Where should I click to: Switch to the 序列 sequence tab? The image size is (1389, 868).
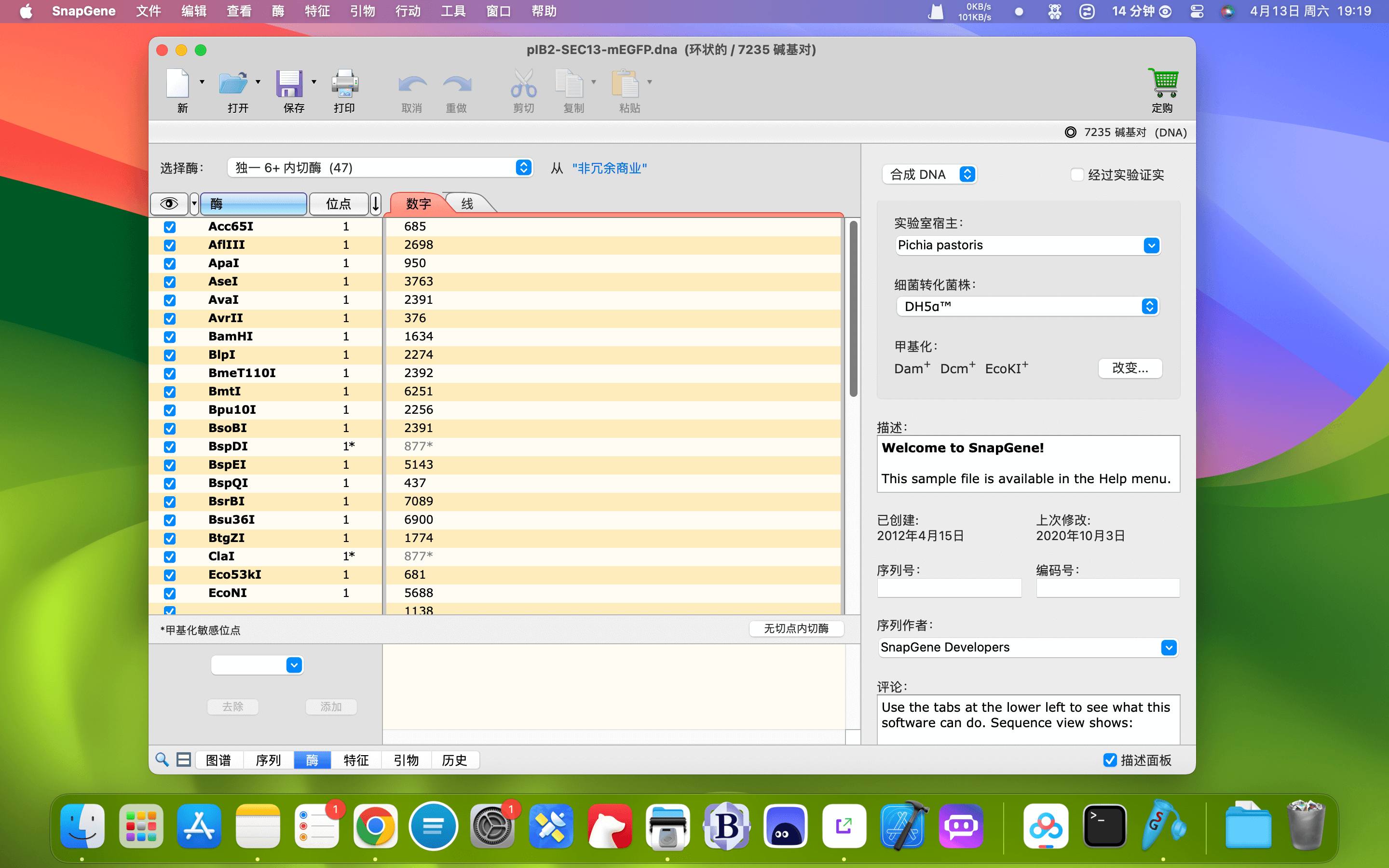click(x=268, y=760)
